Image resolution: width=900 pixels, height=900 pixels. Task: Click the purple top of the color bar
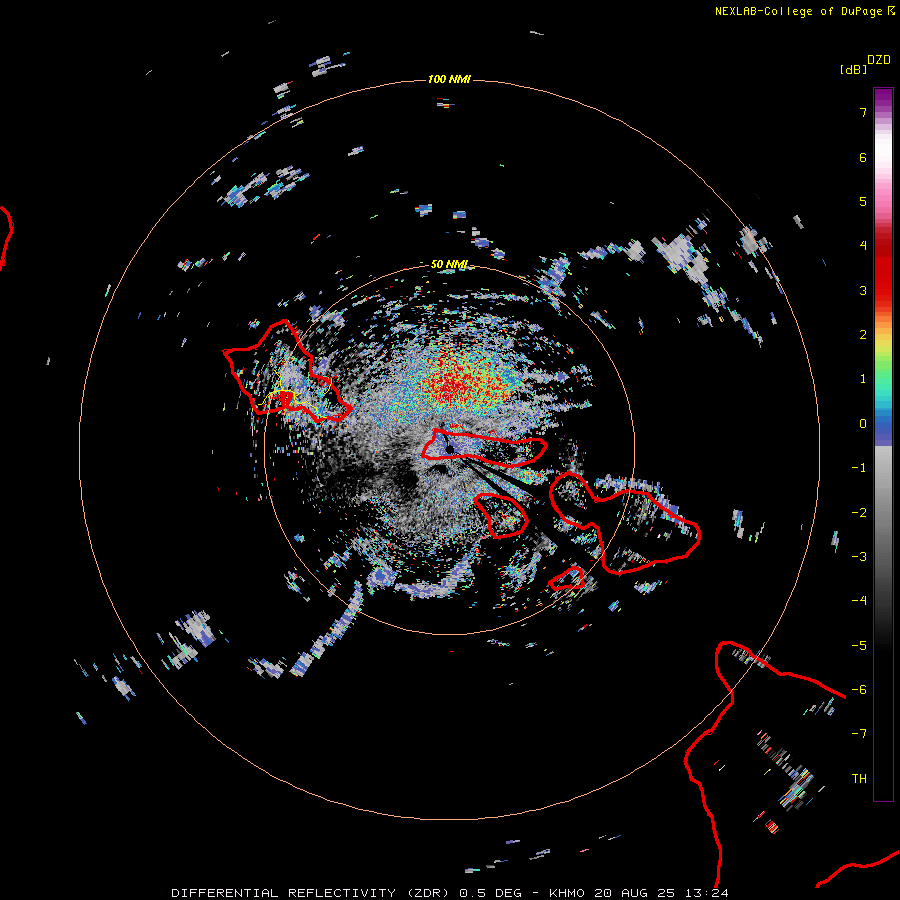pyautogui.click(x=883, y=96)
